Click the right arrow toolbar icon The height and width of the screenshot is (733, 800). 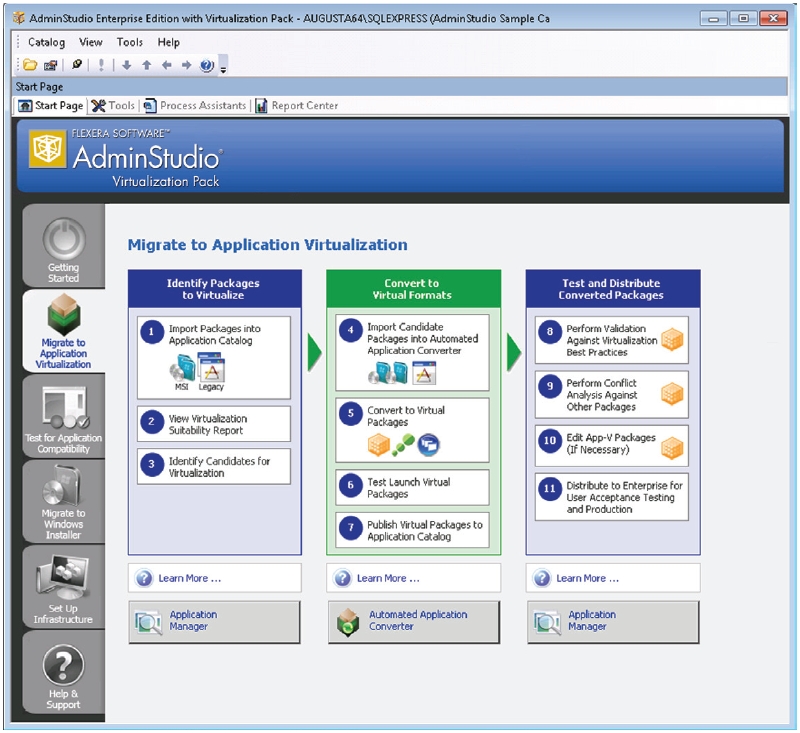(x=185, y=65)
